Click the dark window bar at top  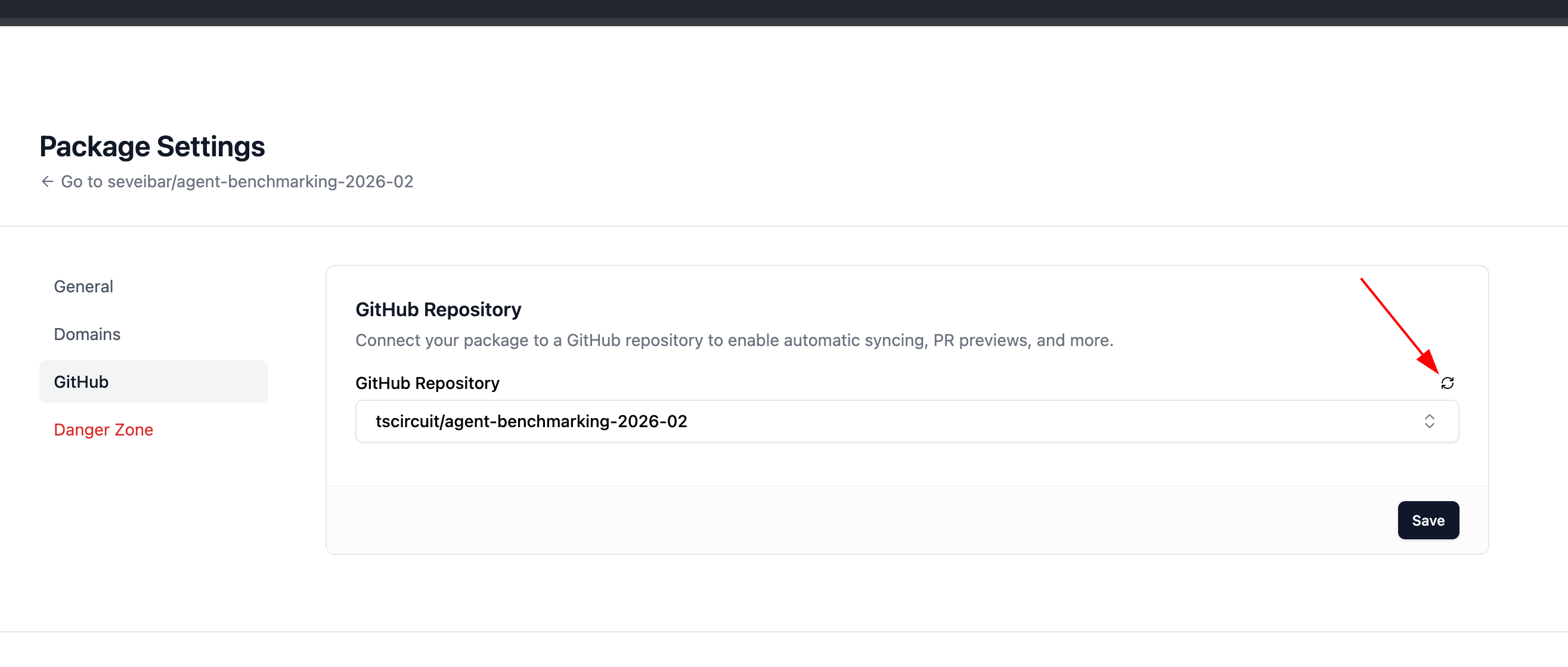pyautogui.click(x=784, y=8)
